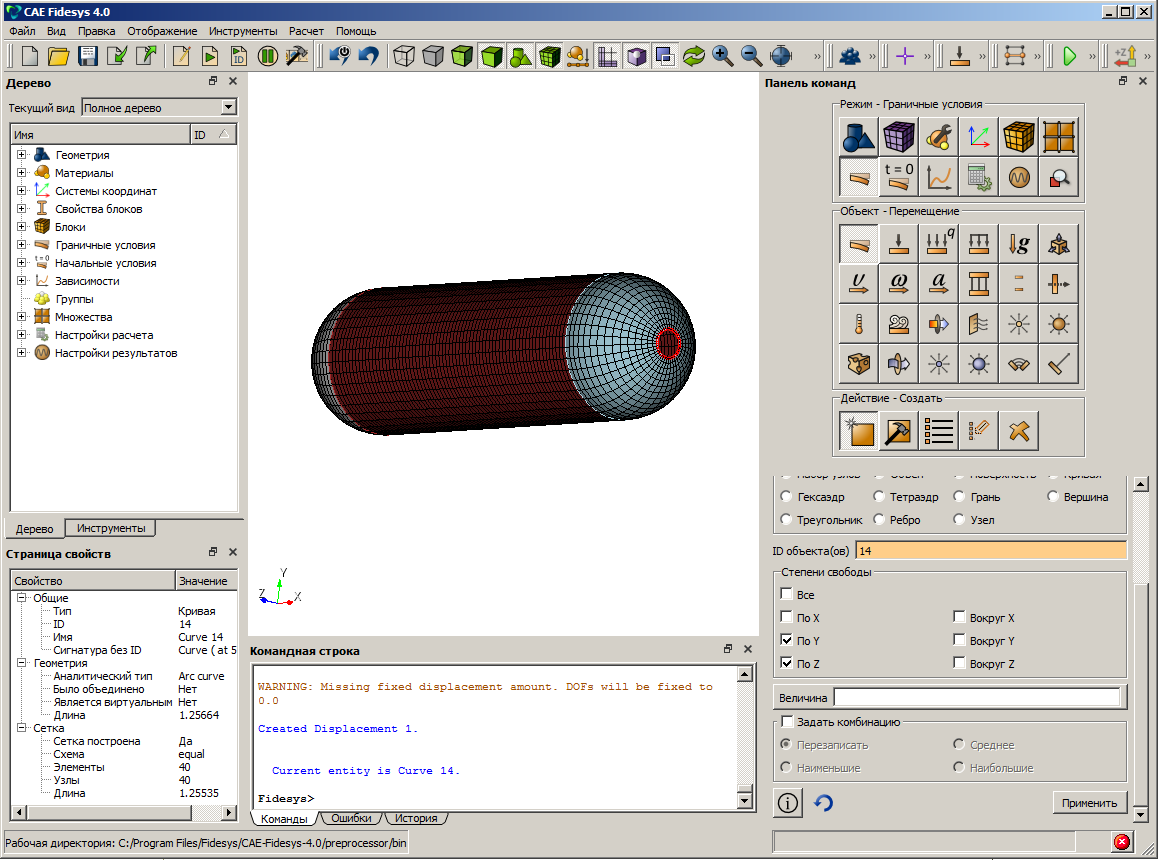Click the 'Величина' input field
1158x860 pixels.
pos(977,697)
